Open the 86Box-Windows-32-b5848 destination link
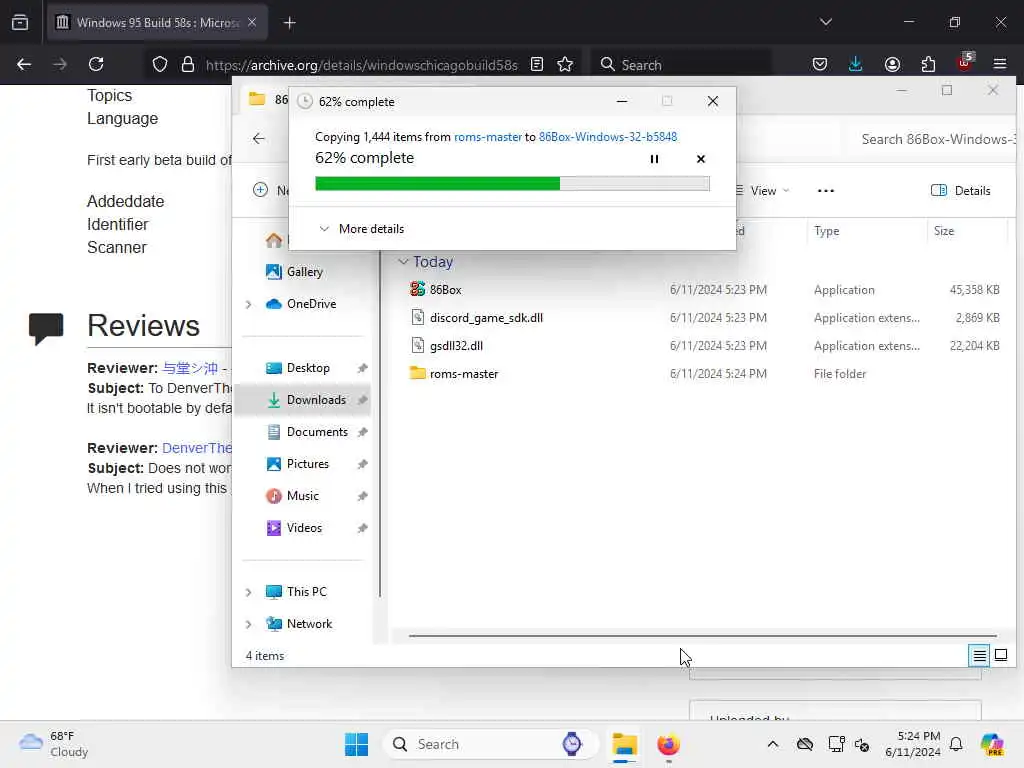The width and height of the screenshot is (1024, 768). (607, 136)
